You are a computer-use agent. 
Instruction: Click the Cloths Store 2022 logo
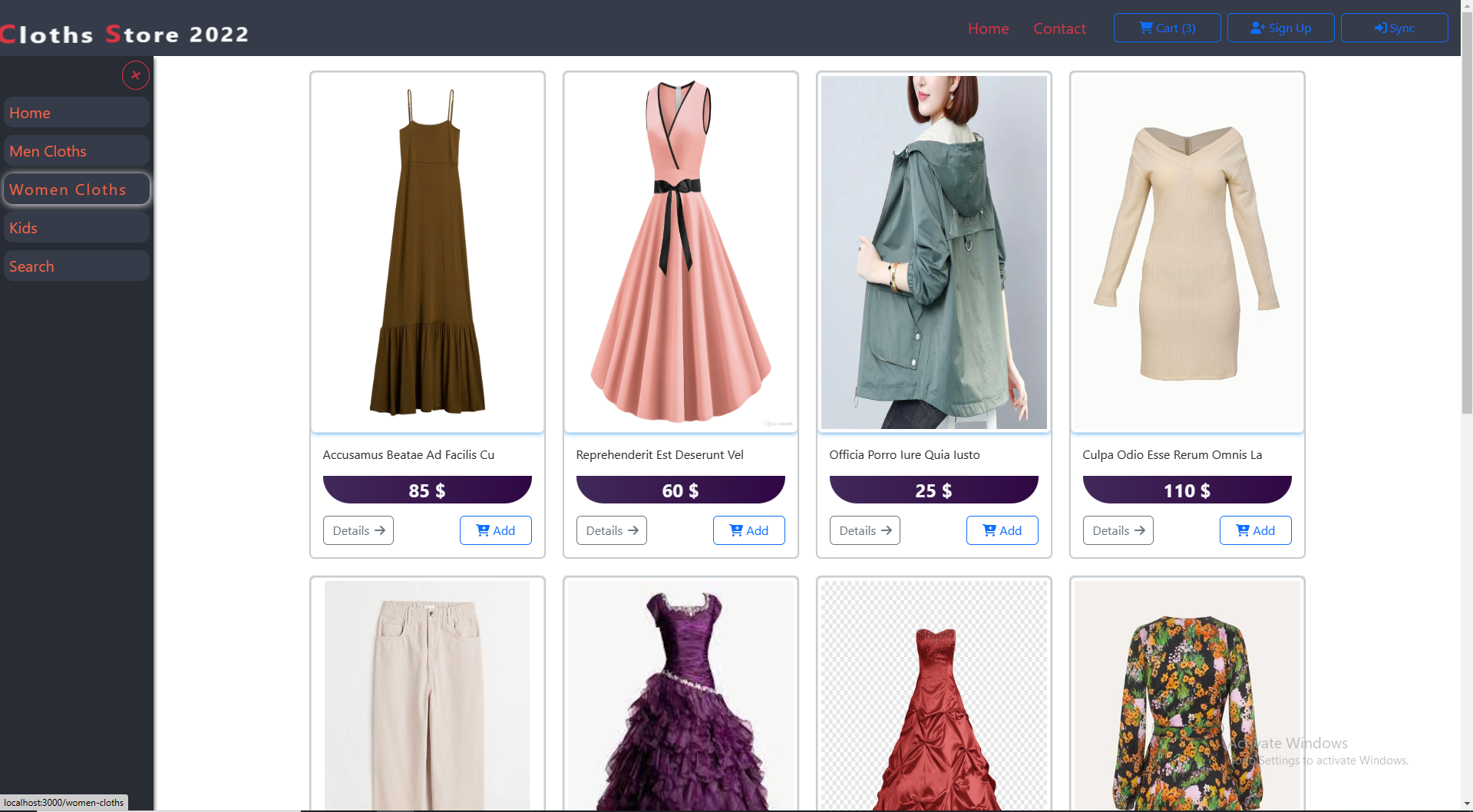pos(125,32)
